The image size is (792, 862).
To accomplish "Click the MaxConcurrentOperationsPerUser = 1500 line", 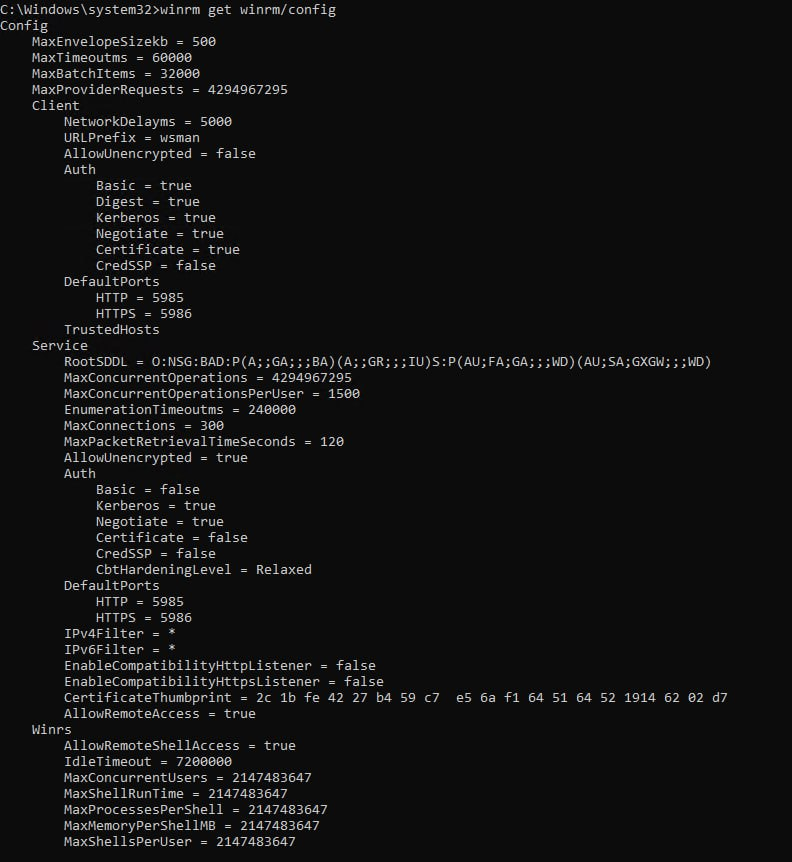I will (212, 394).
